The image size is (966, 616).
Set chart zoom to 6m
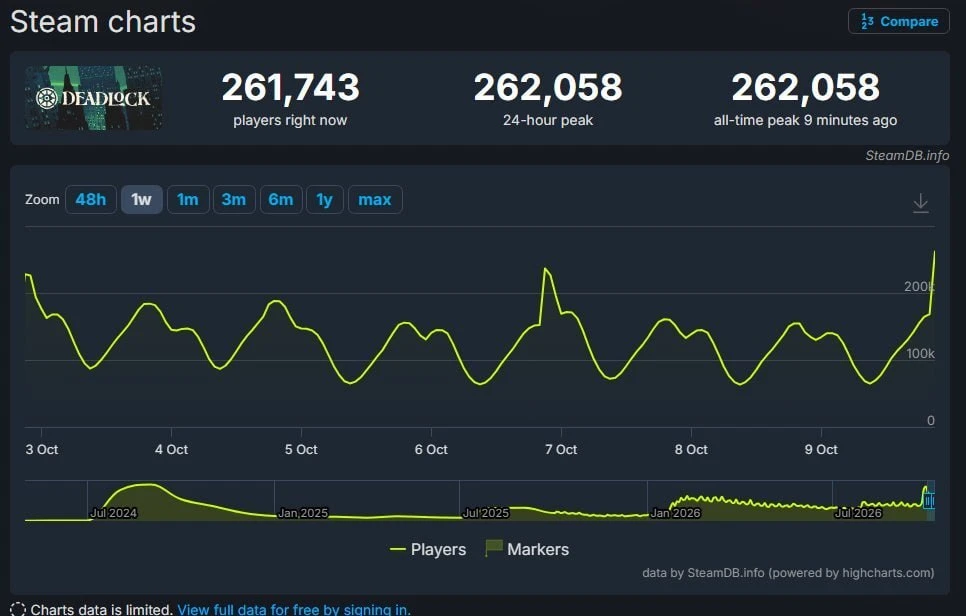(x=281, y=200)
